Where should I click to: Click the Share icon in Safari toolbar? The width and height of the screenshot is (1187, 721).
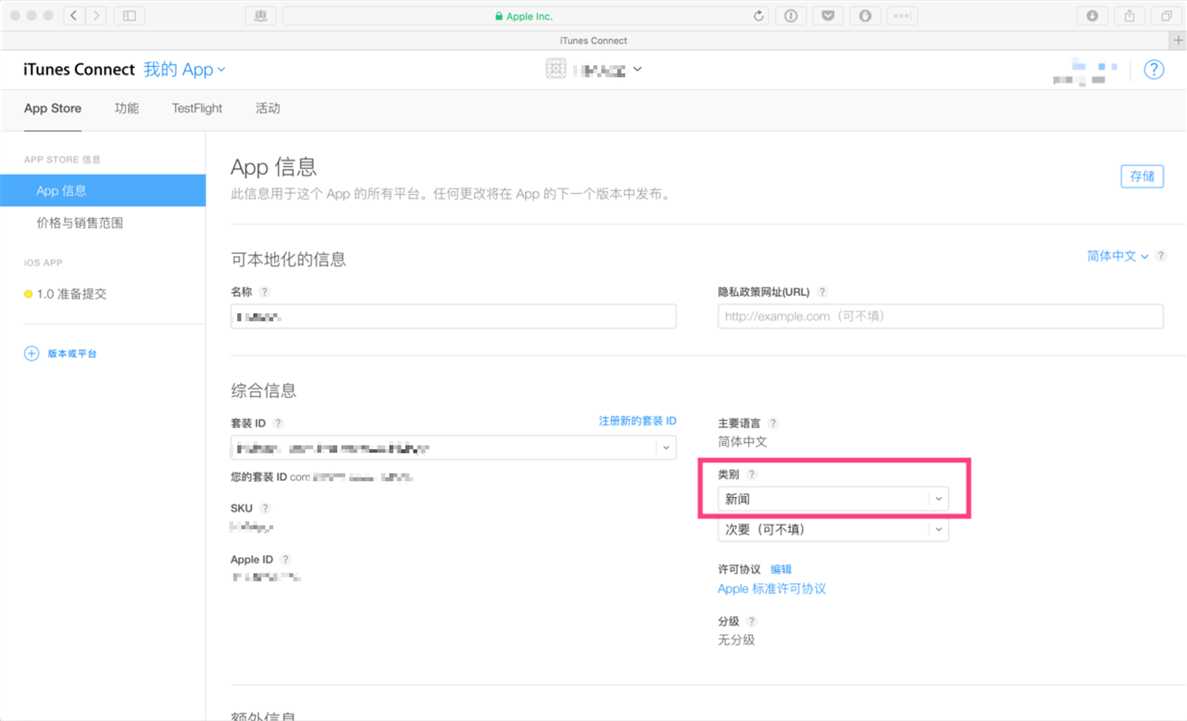point(1129,15)
